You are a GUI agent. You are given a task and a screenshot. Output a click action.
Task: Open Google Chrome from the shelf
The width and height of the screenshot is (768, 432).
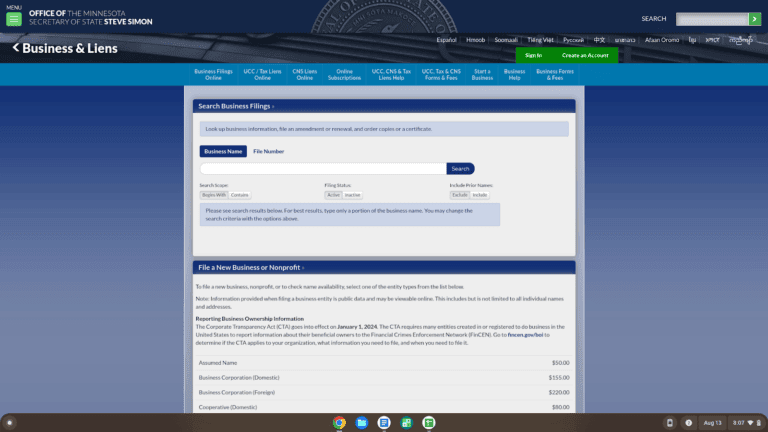(x=339, y=423)
